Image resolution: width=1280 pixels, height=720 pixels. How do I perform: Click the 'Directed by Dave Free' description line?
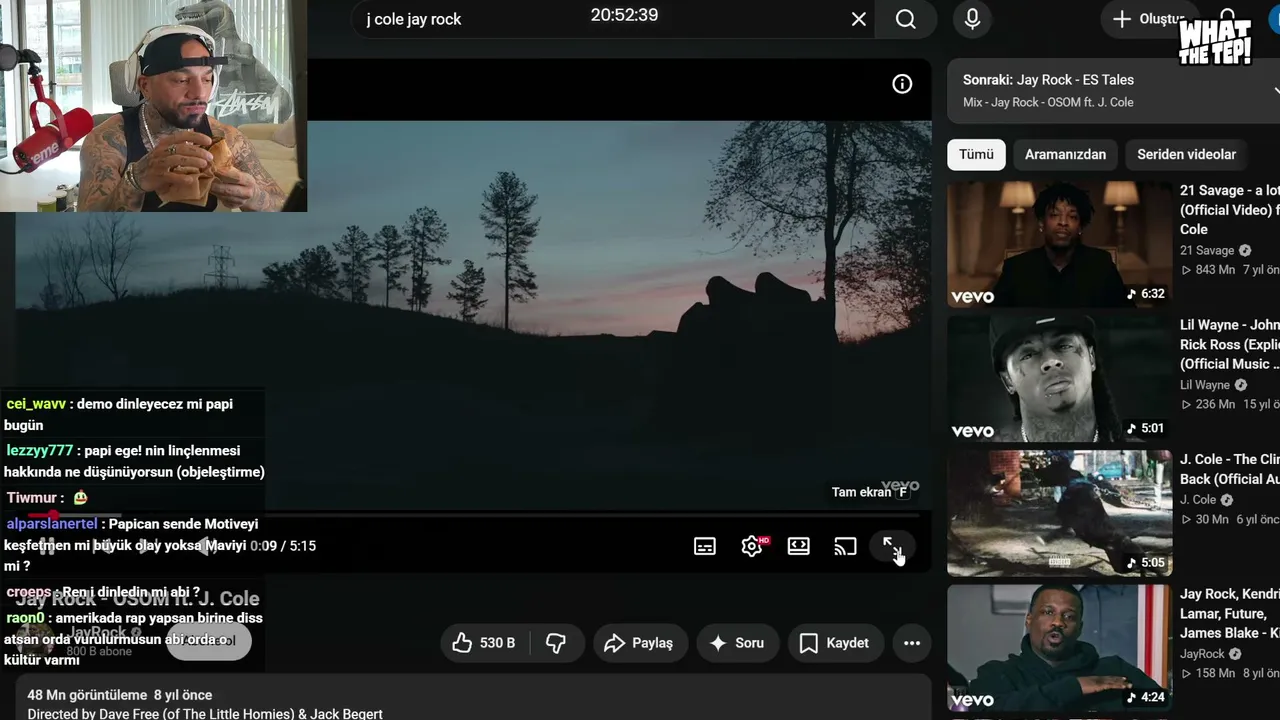(x=205, y=714)
